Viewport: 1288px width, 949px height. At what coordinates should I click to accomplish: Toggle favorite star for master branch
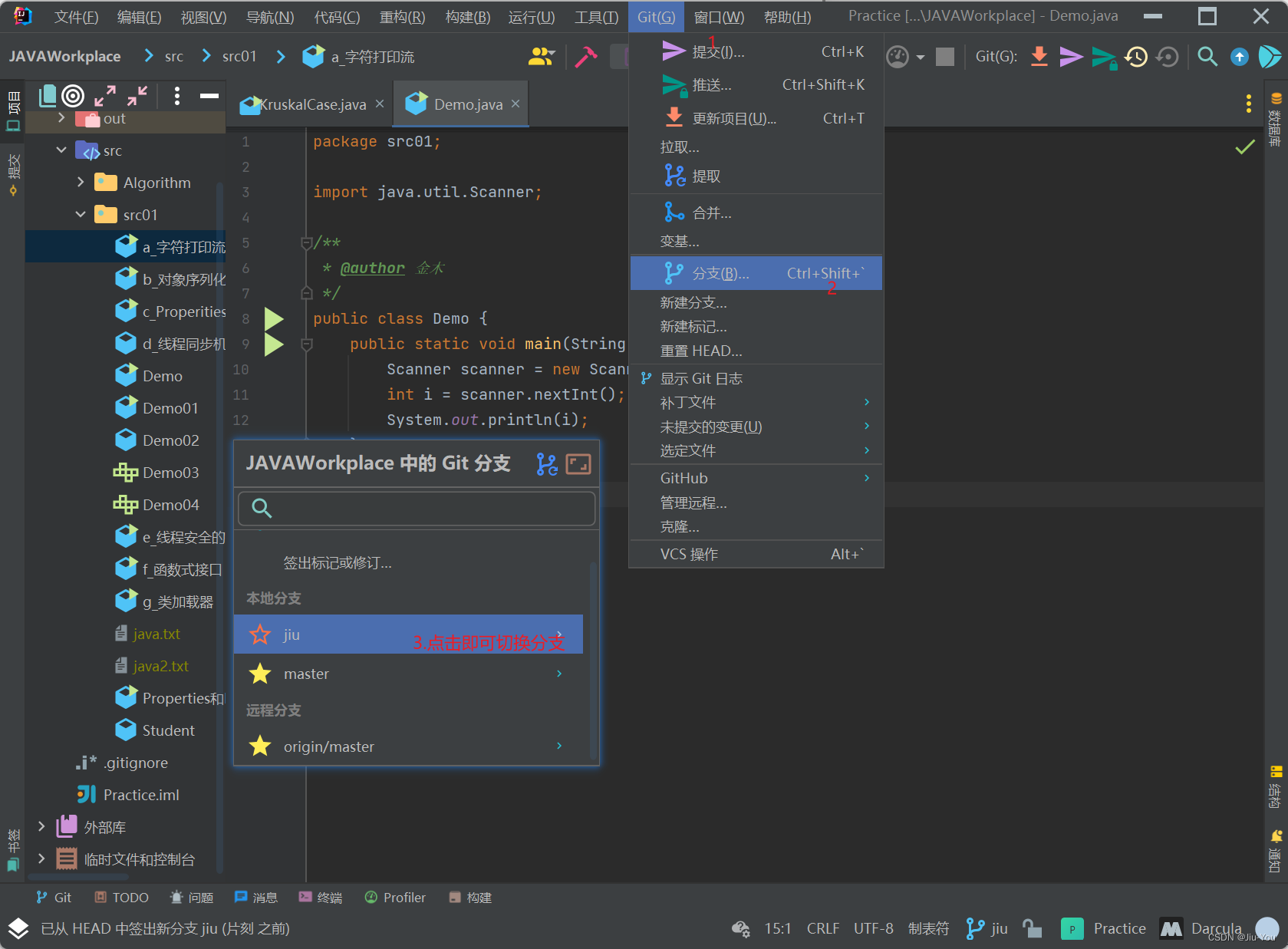coord(260,674)
